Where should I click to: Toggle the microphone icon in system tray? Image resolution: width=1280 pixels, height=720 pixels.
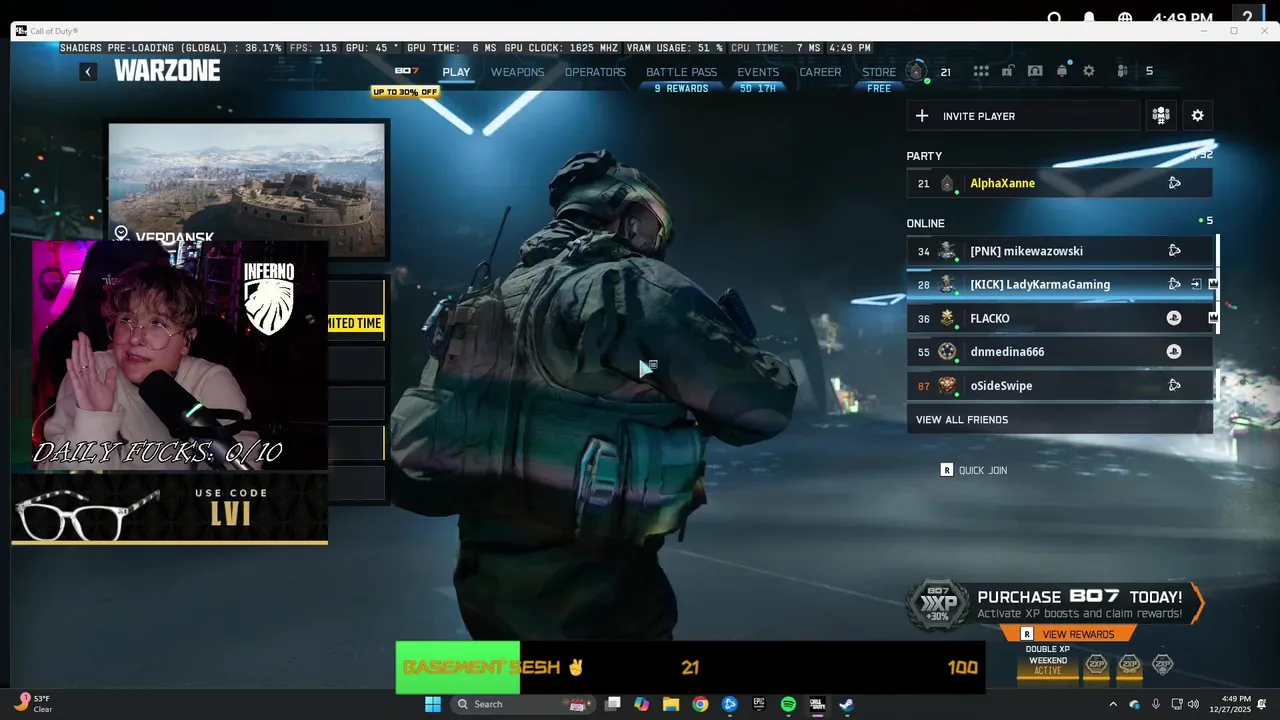click(1156, 704)
